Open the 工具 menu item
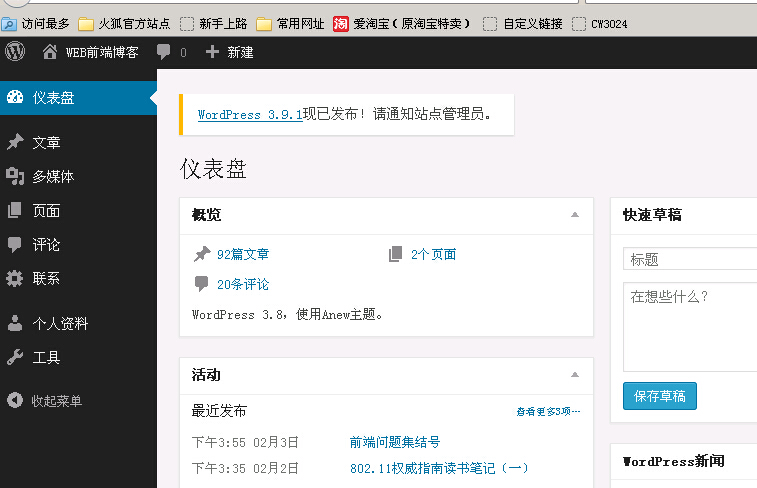The width and height of the screenshot is (757, 488). pos(78,357)
